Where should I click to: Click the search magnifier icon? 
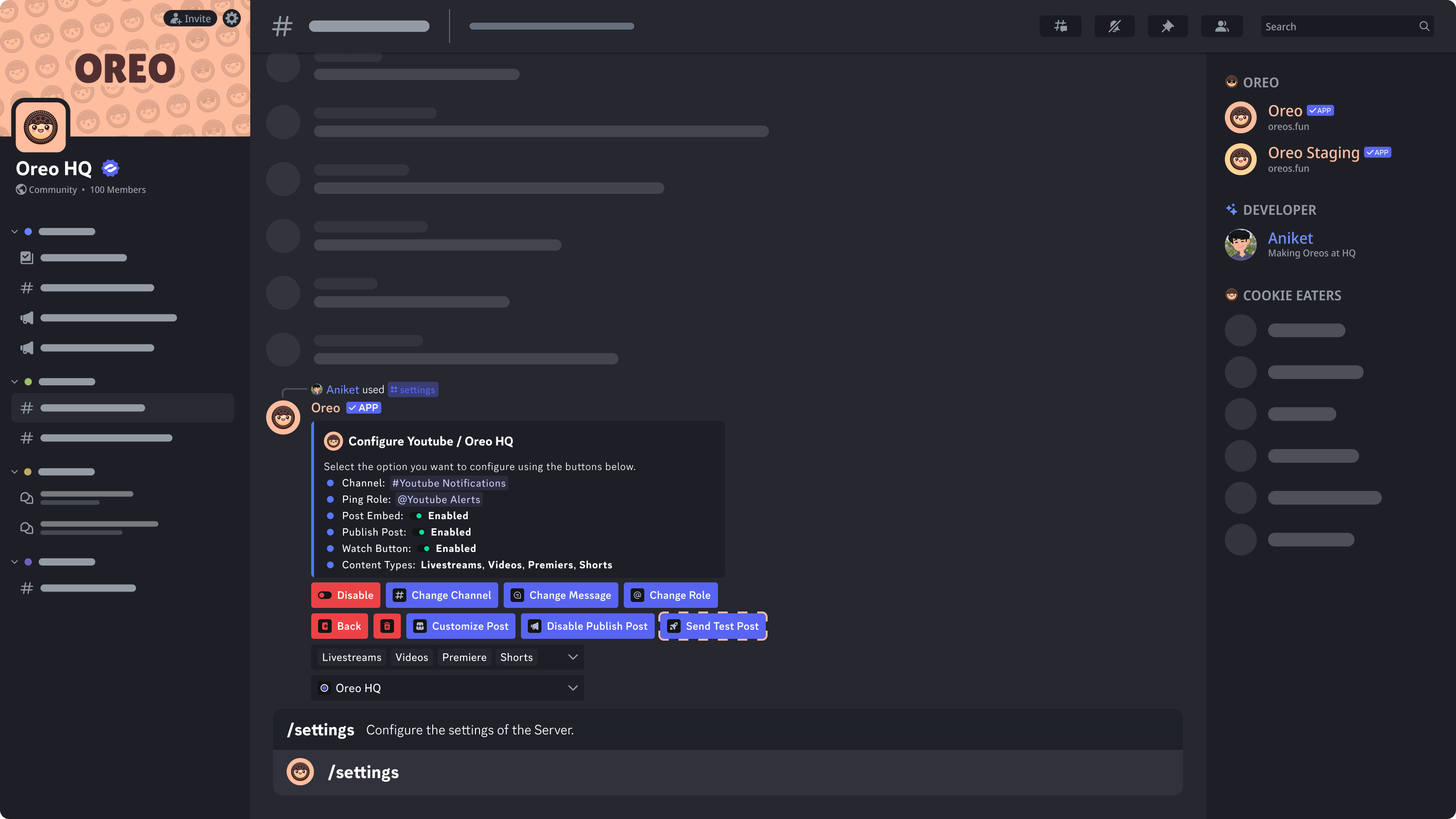(x=1424, y=26)
